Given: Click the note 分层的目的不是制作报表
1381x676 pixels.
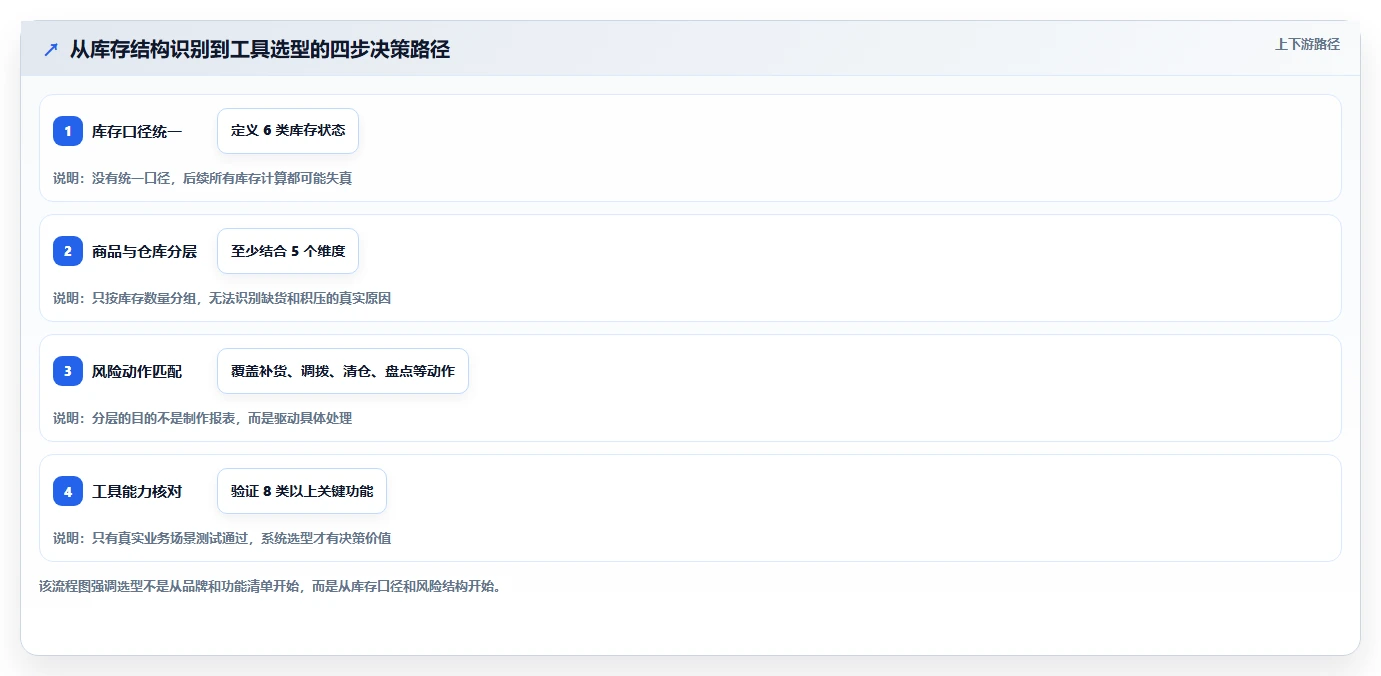Looking at the screenshot, I should coord(202,418).
